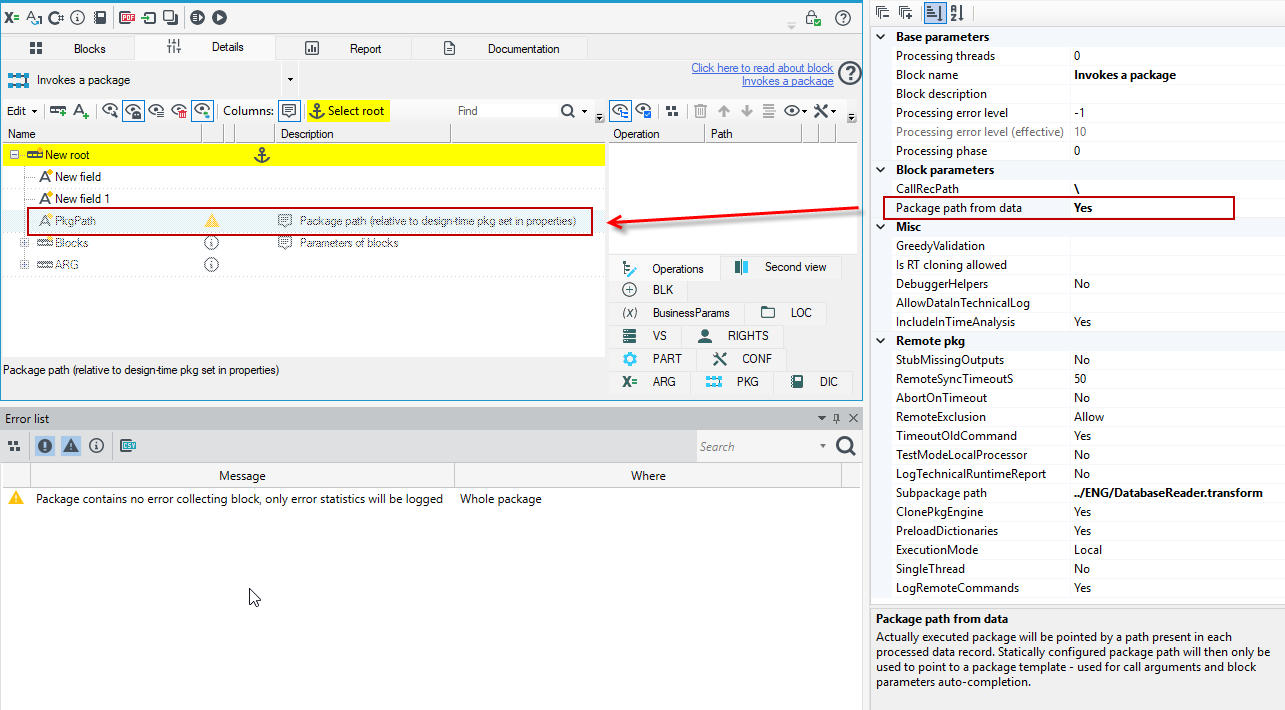Image resolution: width=1285 pixels, height=710 pixels.
Task: Switch to the Blocks tab
Action: (x=68, y=48)
